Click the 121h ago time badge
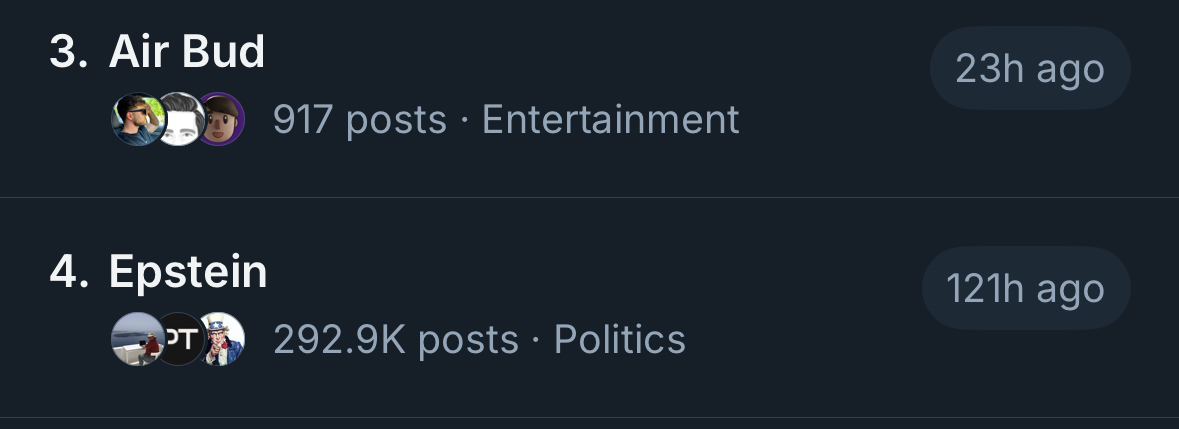The image size is (1179, 429). coord(1025,289)
